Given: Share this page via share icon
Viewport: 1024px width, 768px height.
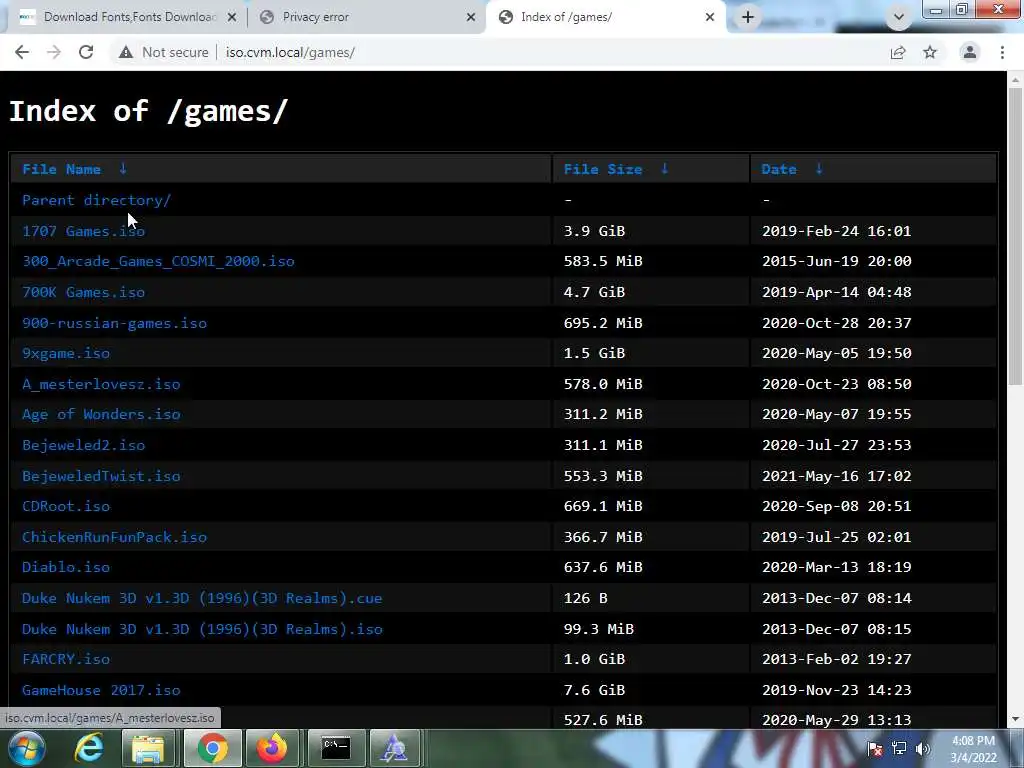Looking at the screenshot, I should point(898,52).
